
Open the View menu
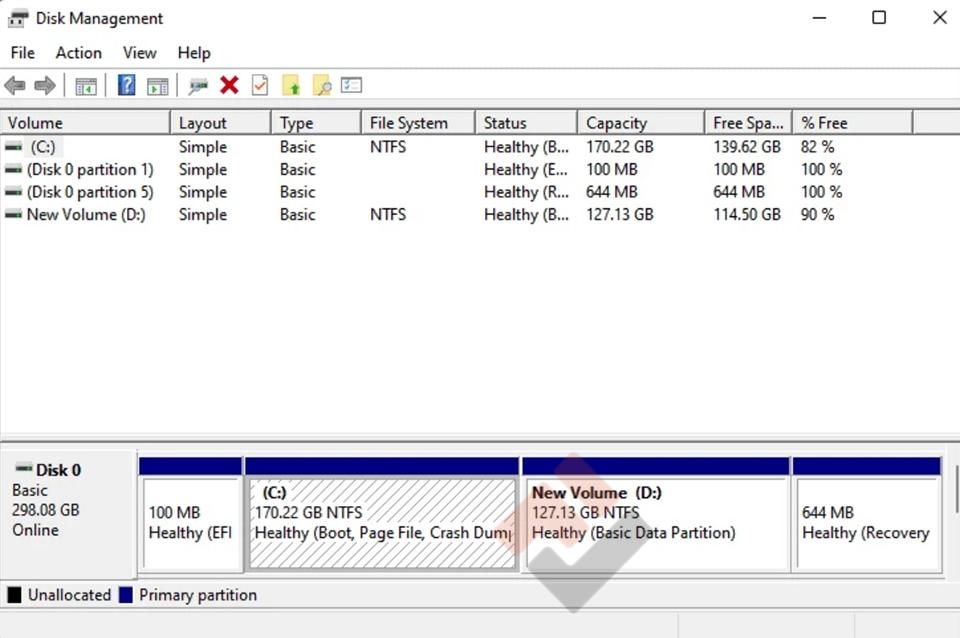[139, 53]
